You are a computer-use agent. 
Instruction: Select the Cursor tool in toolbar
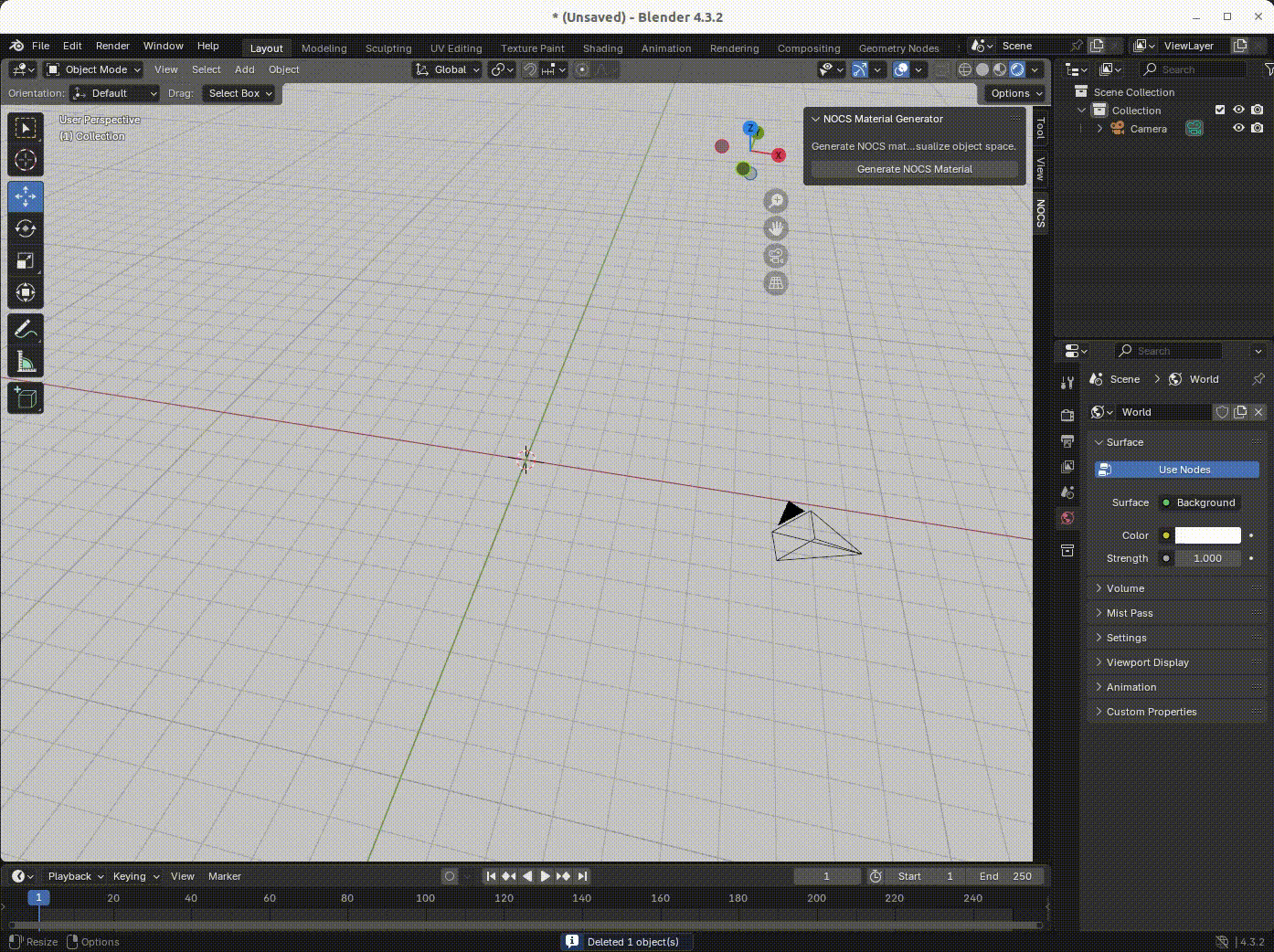point(26,160)
